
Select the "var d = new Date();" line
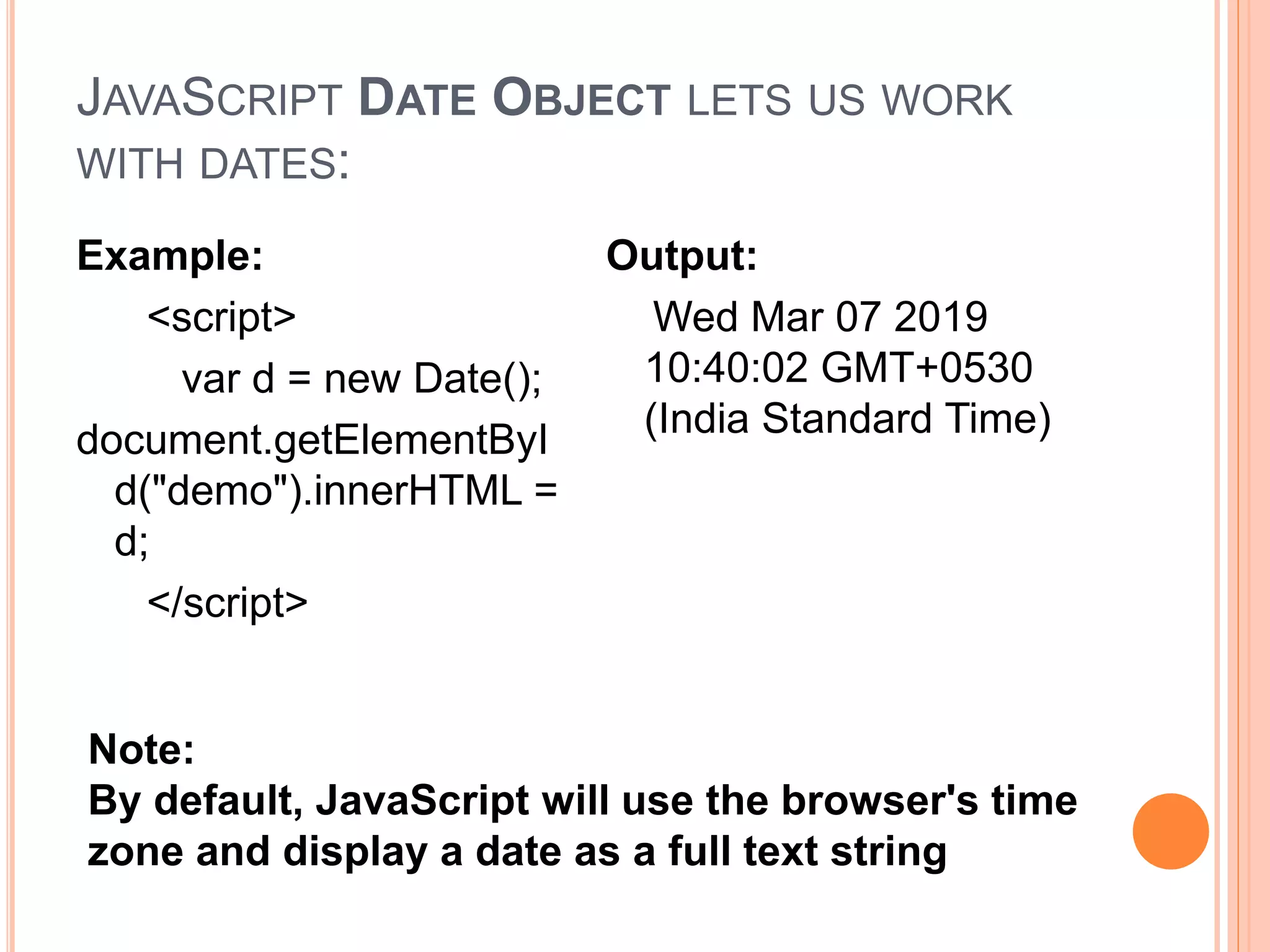tap(361, 379)
